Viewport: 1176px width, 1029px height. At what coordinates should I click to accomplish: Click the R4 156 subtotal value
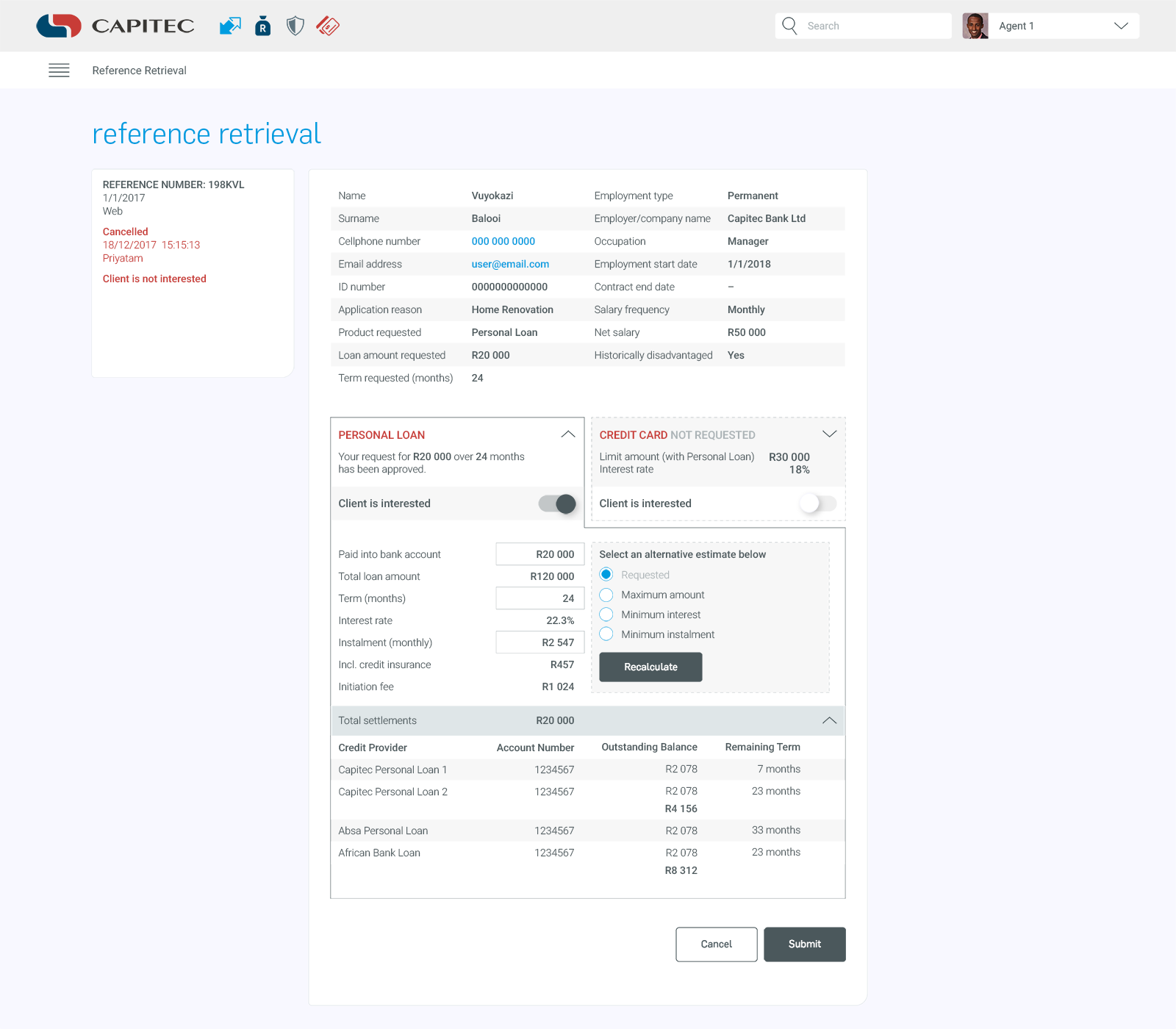(x=681, y=808)
